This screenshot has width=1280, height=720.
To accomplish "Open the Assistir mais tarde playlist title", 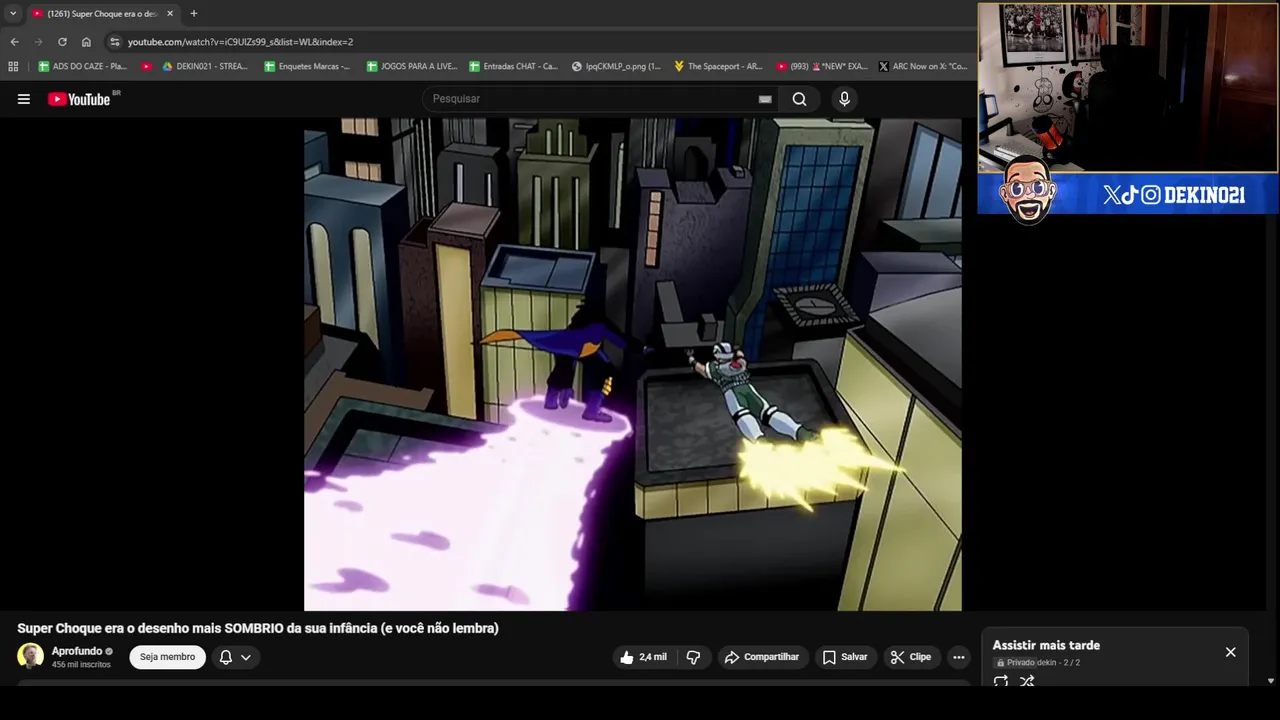I will (x=1046, y=645).
